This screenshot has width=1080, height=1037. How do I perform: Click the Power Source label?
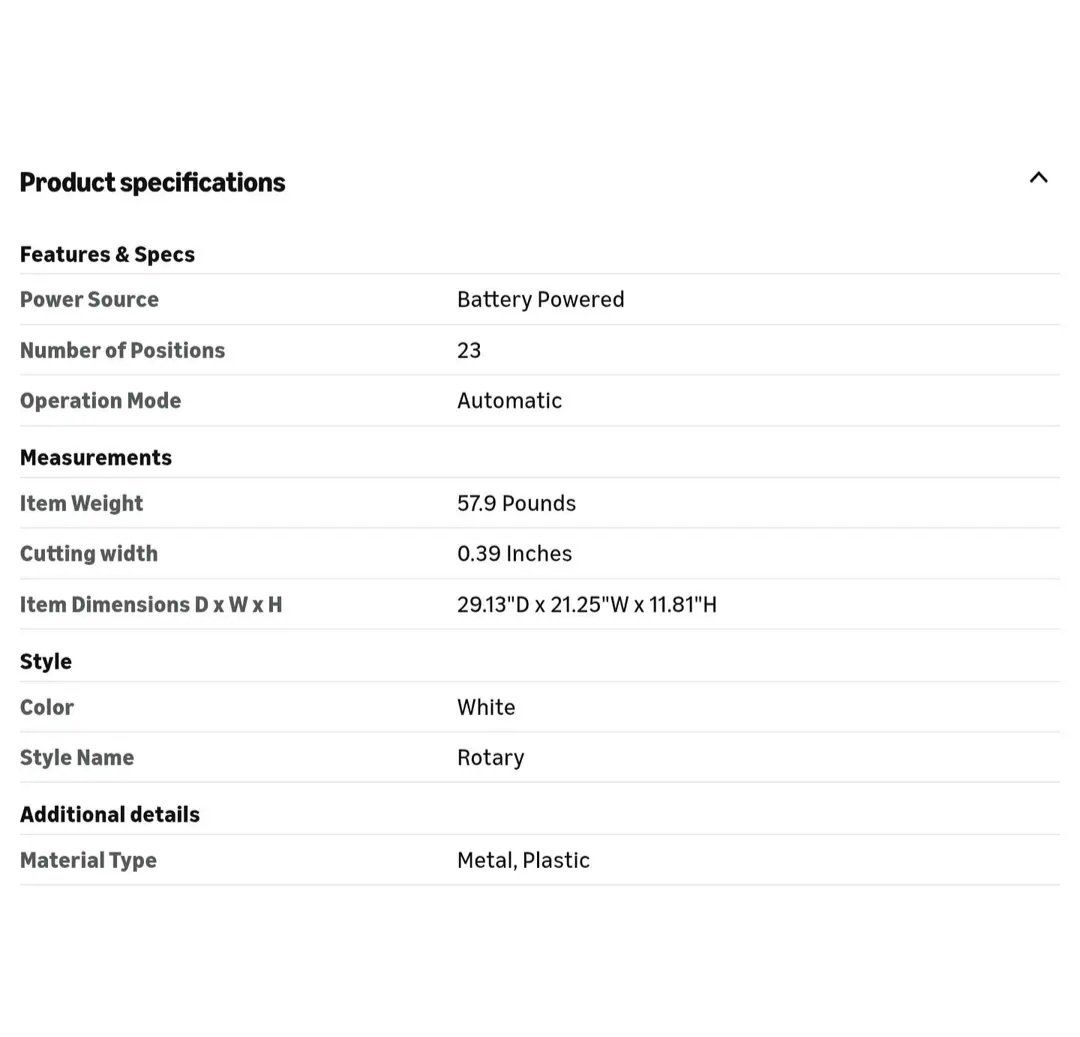pyautogui.click(x=89, y=299)
